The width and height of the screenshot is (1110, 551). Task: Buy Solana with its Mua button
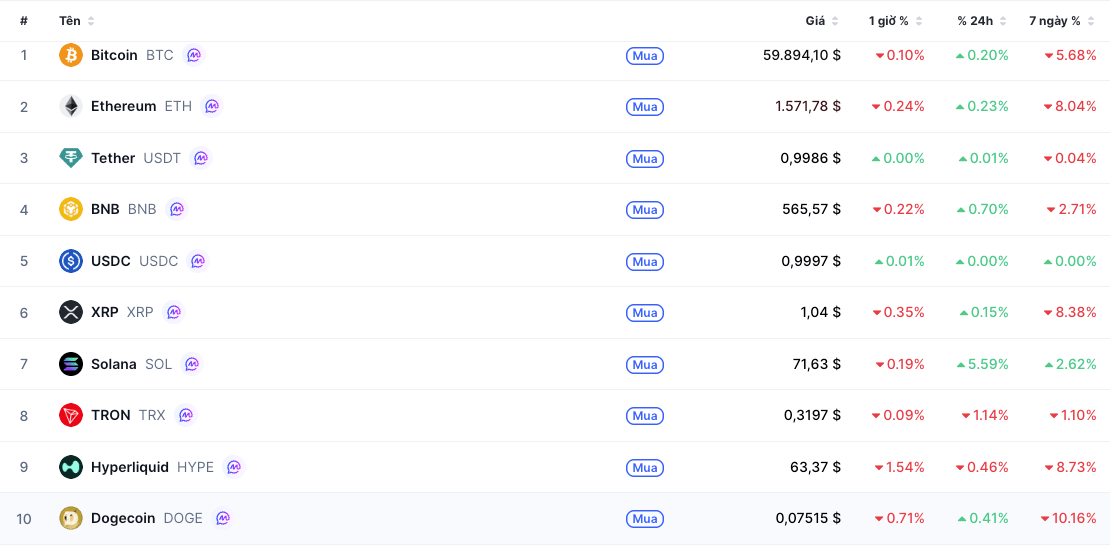coord(645,364)
